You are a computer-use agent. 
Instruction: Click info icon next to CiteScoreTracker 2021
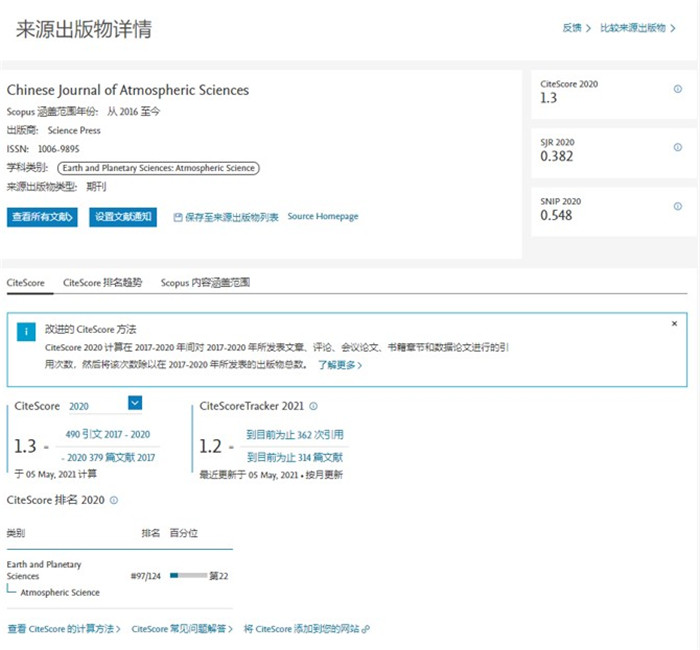point(313,406)
